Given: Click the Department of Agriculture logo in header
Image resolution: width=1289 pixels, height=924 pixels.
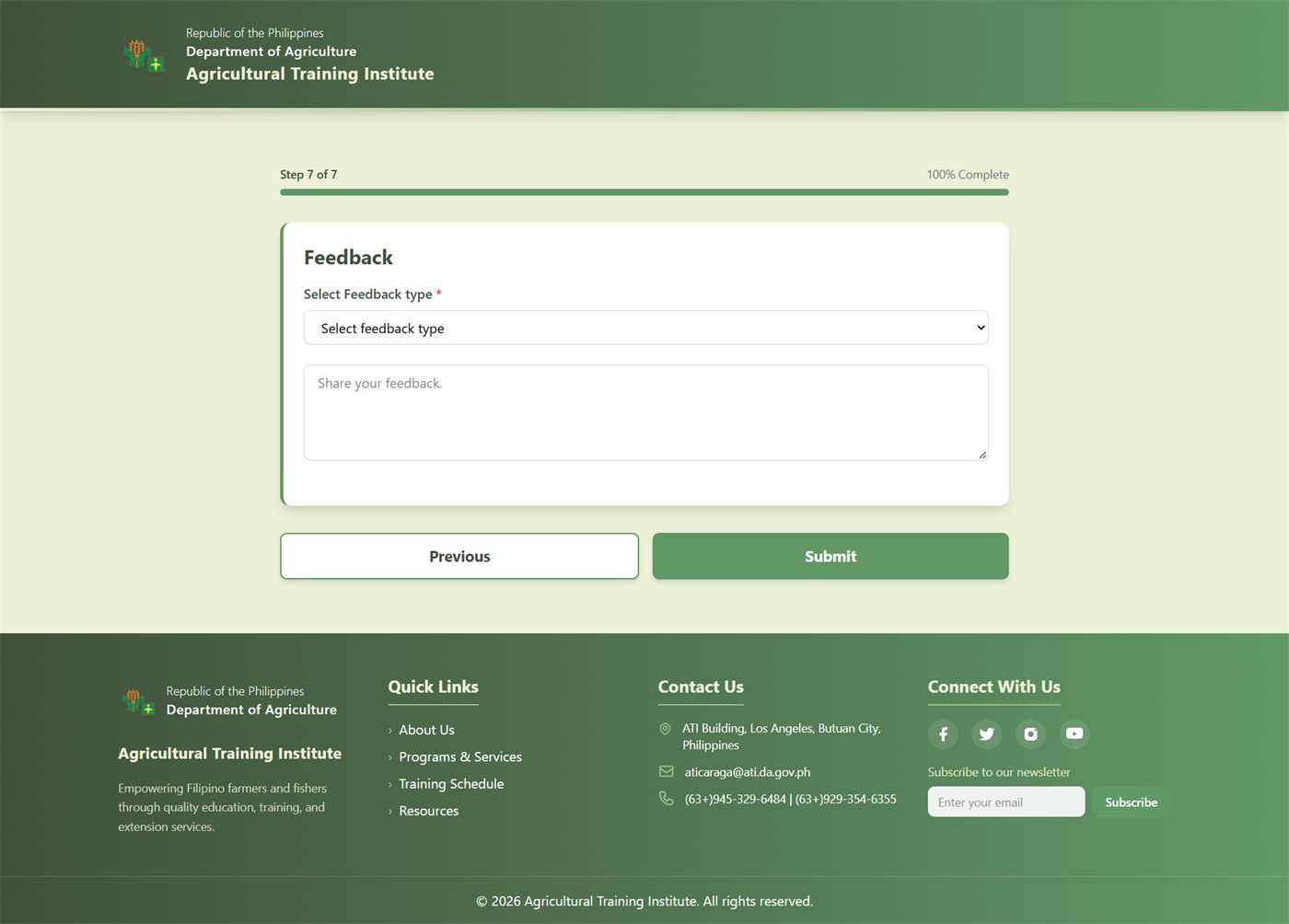Looking at the screenshot, I should [x=144, y=55].
